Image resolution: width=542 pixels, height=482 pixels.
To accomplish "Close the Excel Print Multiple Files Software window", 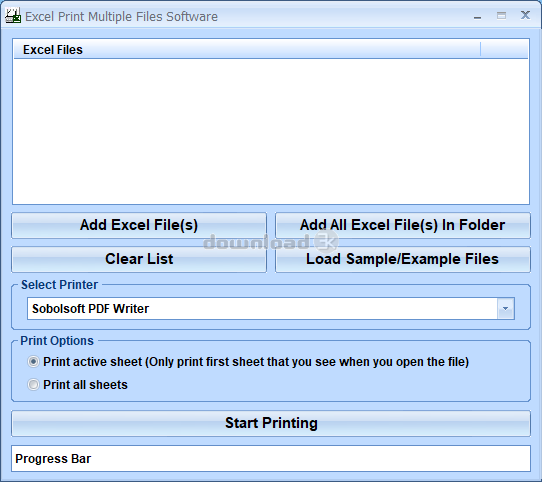I will click(x=525, y=15).
